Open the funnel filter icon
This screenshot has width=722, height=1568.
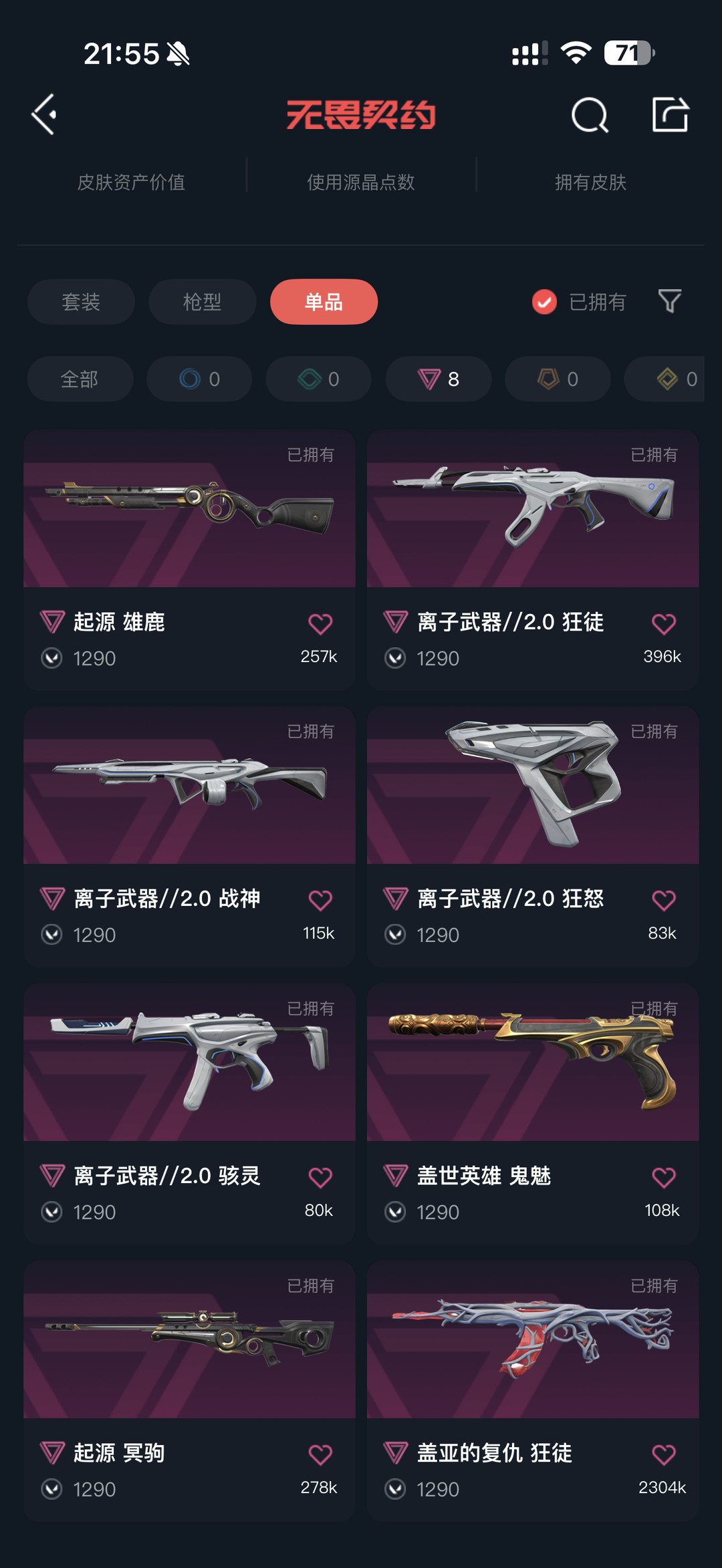(x=670, y=301)
